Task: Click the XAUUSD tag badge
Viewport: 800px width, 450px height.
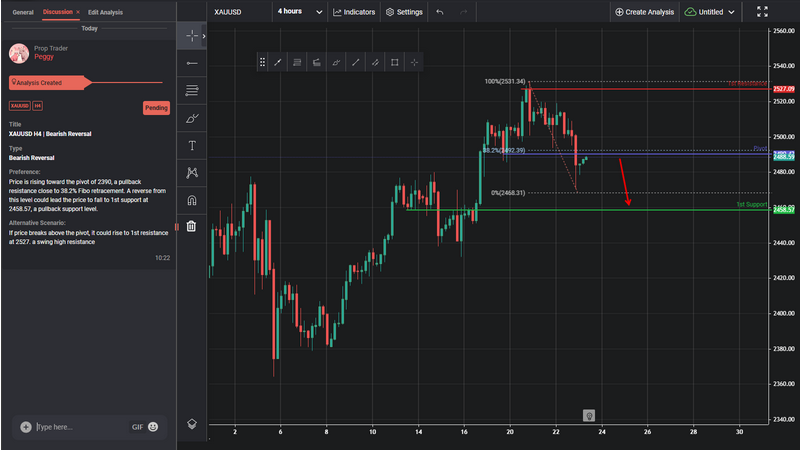Action: [x=20, y=106]
